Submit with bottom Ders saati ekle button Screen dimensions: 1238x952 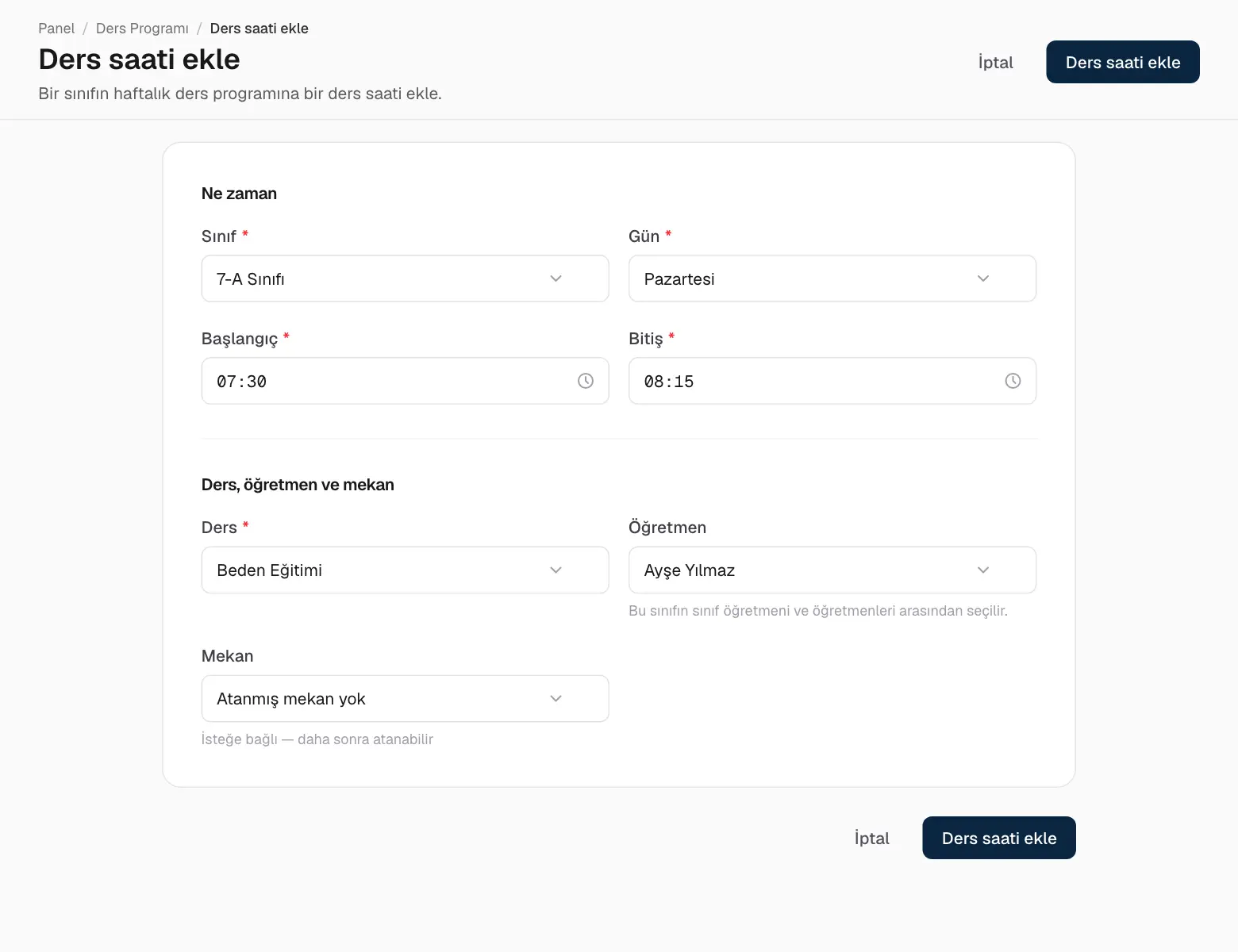[x=999, y=838]
